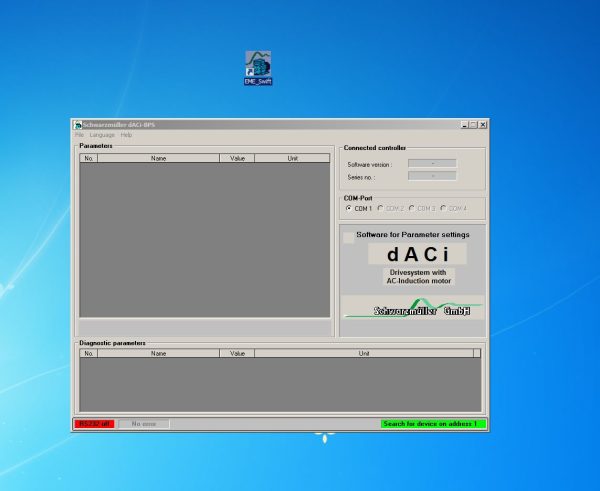600x491 pixels.
Task: Select the COM 2 radio button
Action: tap(380, 208)
